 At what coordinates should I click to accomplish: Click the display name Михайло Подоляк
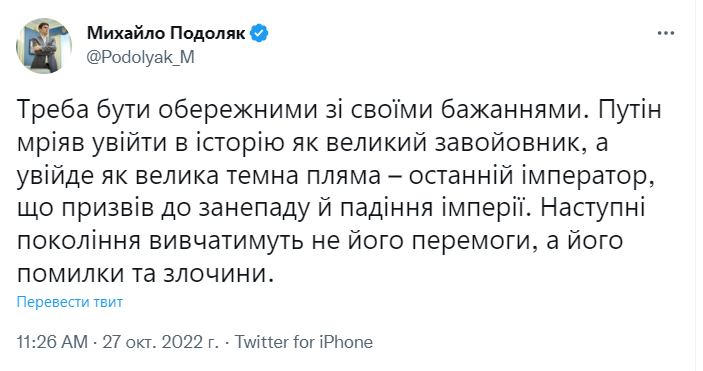[166, 33]
